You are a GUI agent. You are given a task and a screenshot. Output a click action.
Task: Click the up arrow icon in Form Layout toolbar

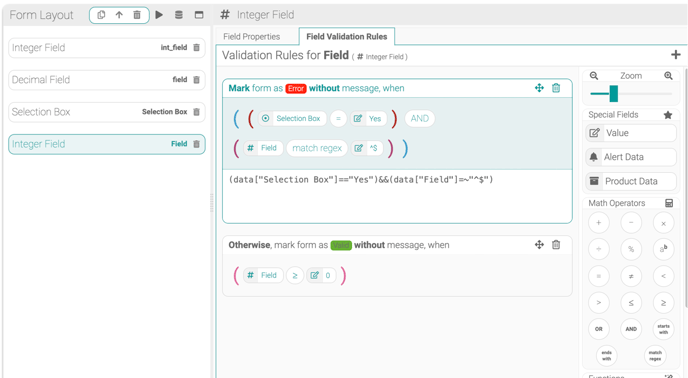click(x=119, y=15)
